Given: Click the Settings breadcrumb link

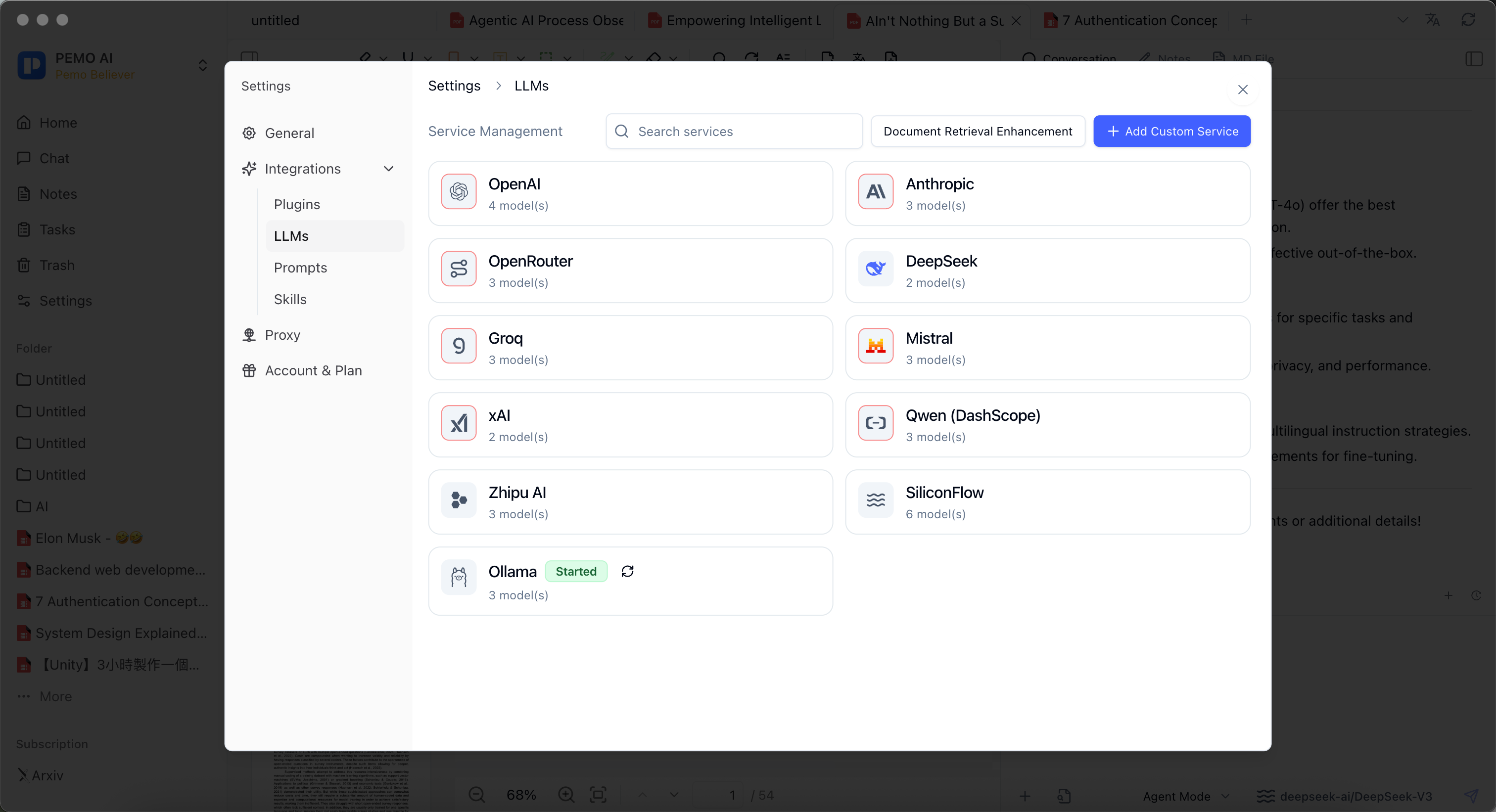Looking at the screenshot, I should (454, 86).
